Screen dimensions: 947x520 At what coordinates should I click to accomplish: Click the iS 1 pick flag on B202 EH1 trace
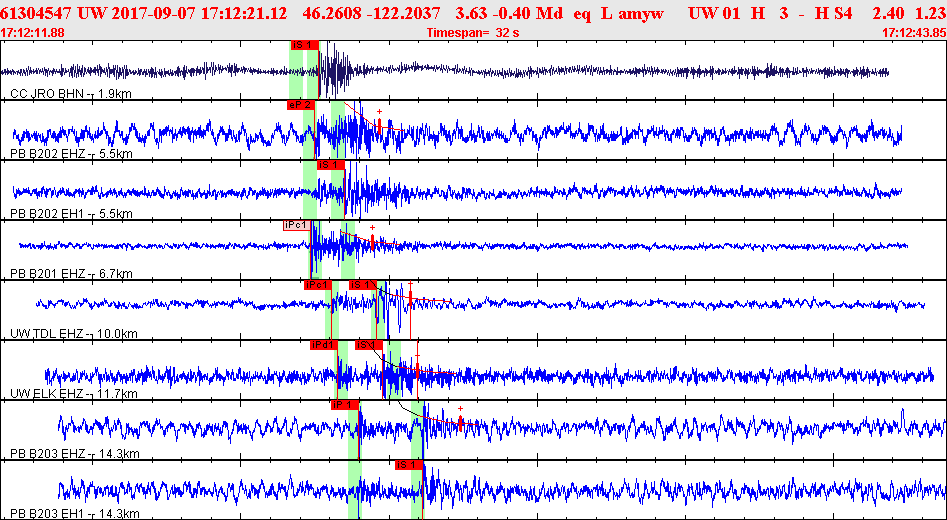tap(330, 165)
